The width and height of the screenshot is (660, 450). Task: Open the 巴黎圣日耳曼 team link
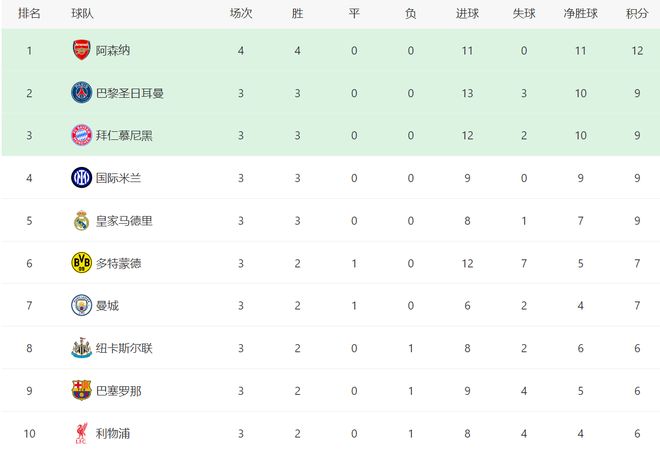click(x=130, y=93)
